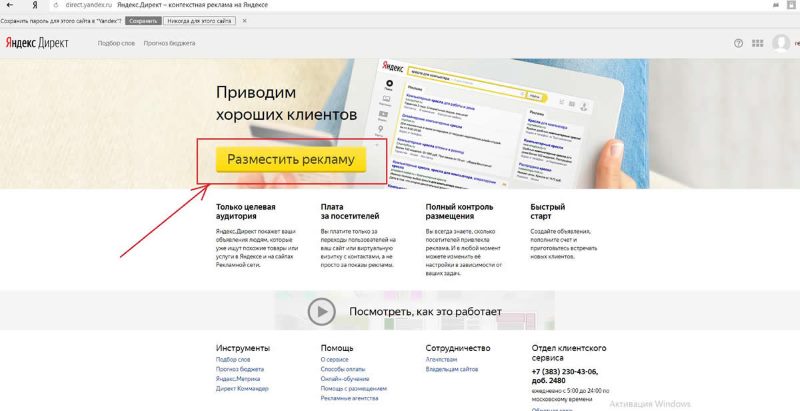
Task: Click the 'Только целевая аудитория' heading
Action: [245, 211]
